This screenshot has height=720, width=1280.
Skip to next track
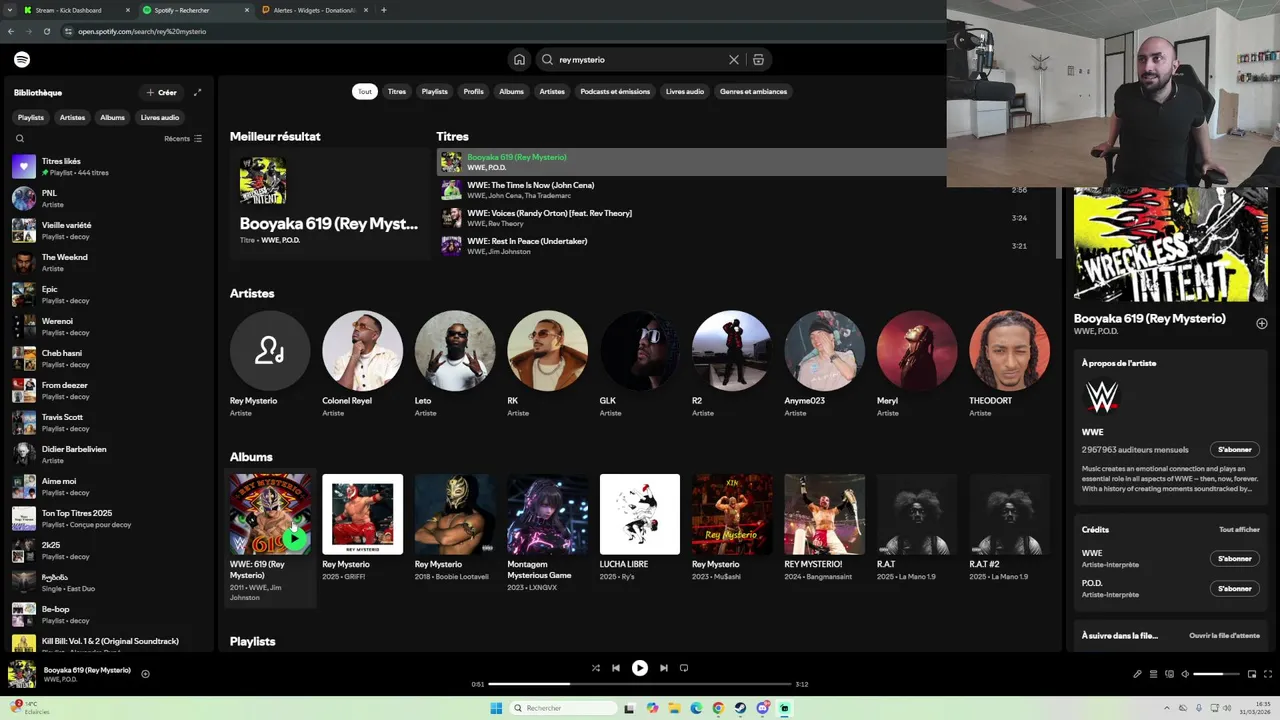[664, 668]
